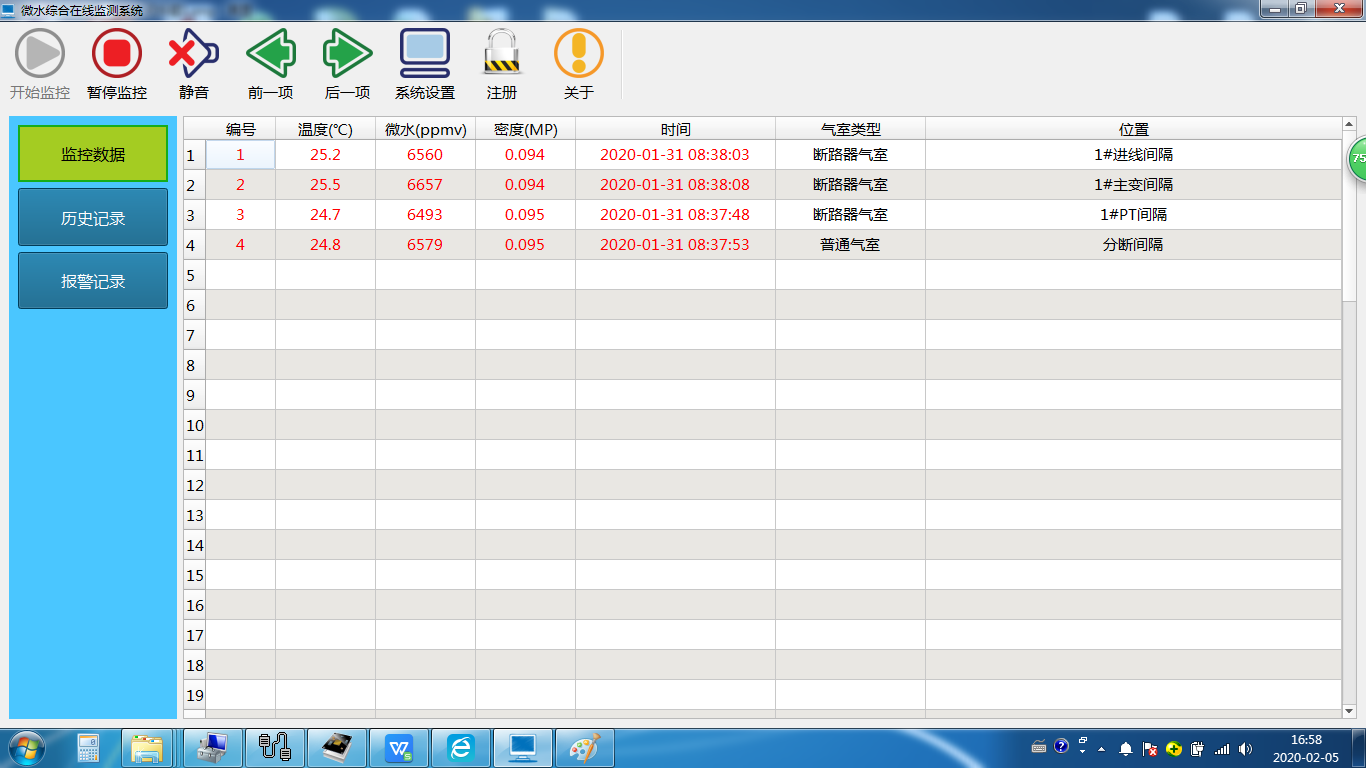Click 气室类型 column header

(850, 129)
